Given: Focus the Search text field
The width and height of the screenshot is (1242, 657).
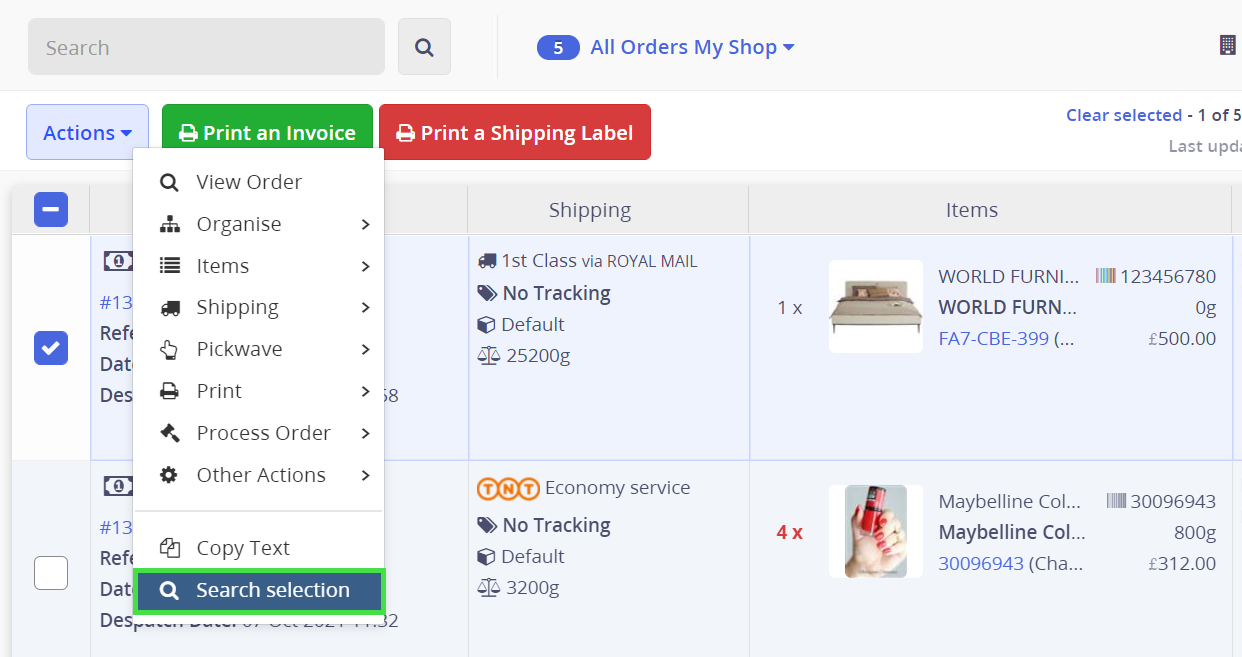Looking at the screenshot, I should point(206,47).
